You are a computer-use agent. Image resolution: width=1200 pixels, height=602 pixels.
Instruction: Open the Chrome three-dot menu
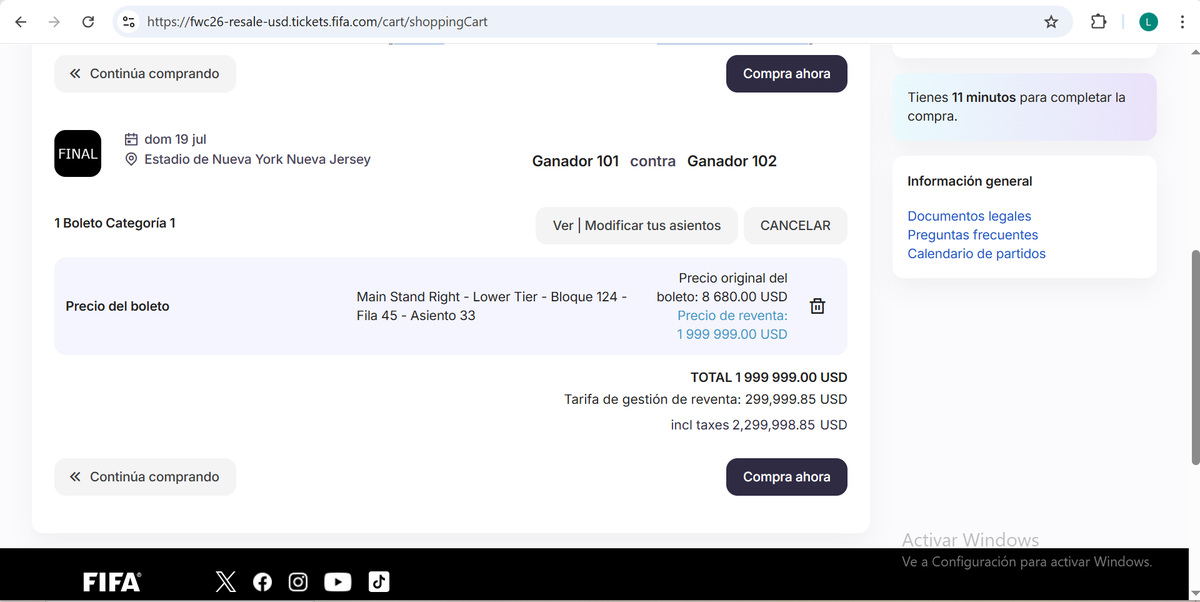1181,21
